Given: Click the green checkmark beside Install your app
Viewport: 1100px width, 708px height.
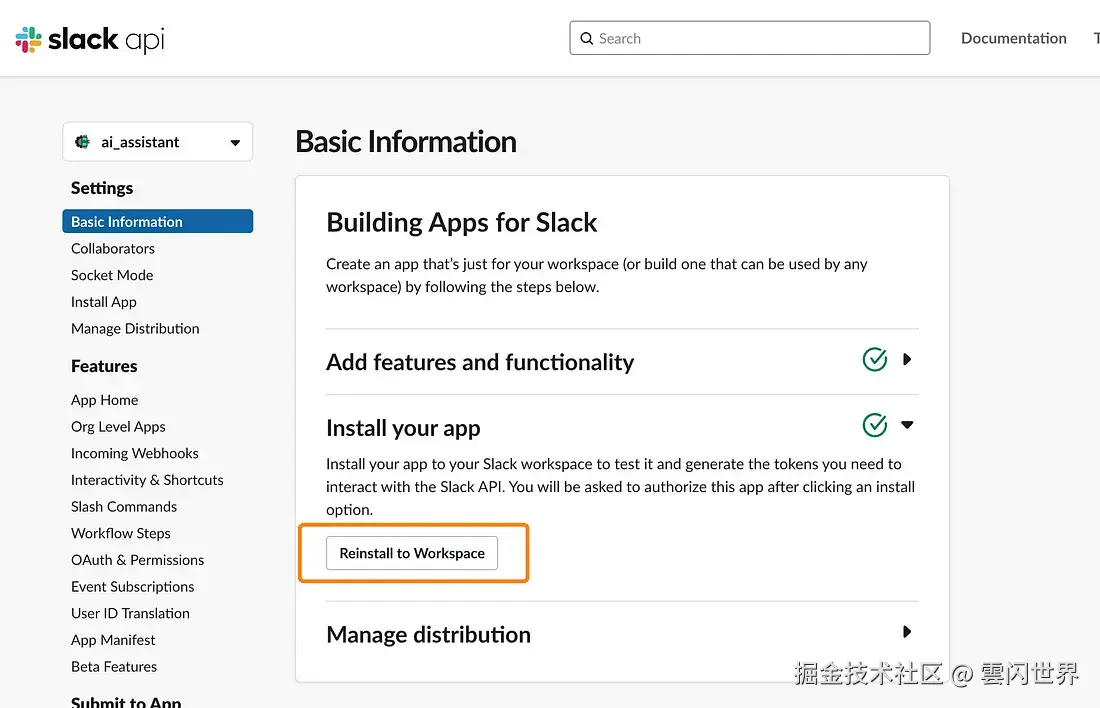Looking at the screenshot, I should pos(875,426).
